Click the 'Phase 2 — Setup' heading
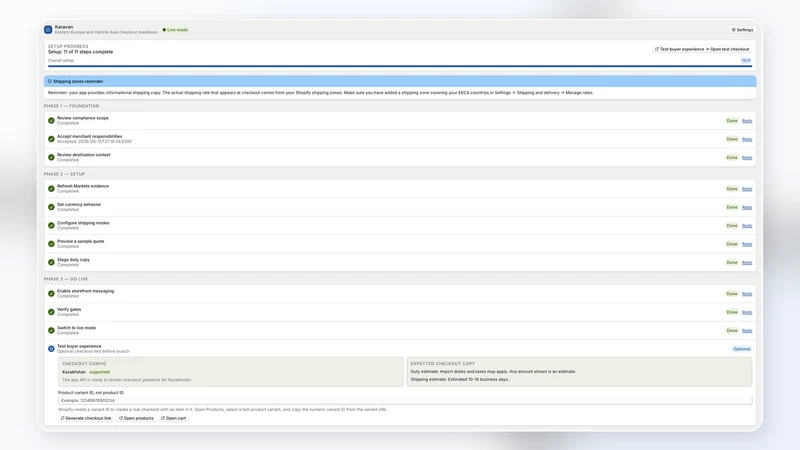 64,174
